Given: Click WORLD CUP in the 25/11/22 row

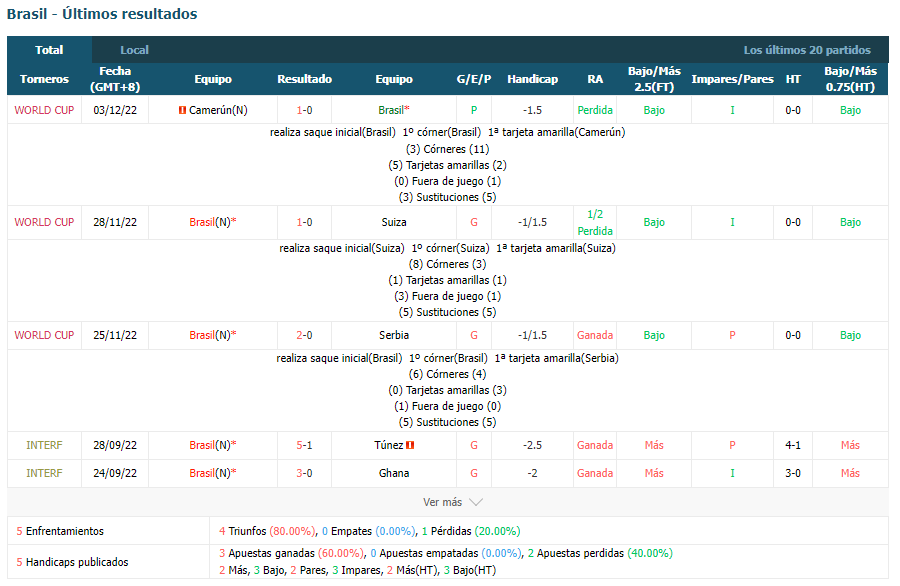Looking at the screenshot, I should pos(44,335).
